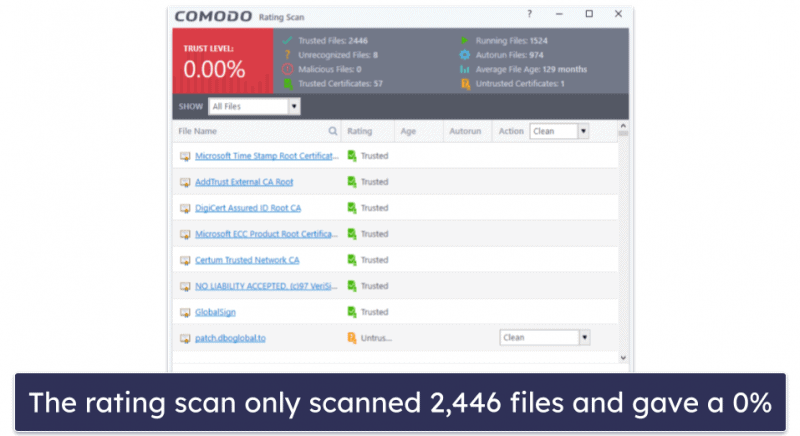This screenshot has width=800, height=436.
Task: Click scrollbar down arrow of file list
Action: 623,357
